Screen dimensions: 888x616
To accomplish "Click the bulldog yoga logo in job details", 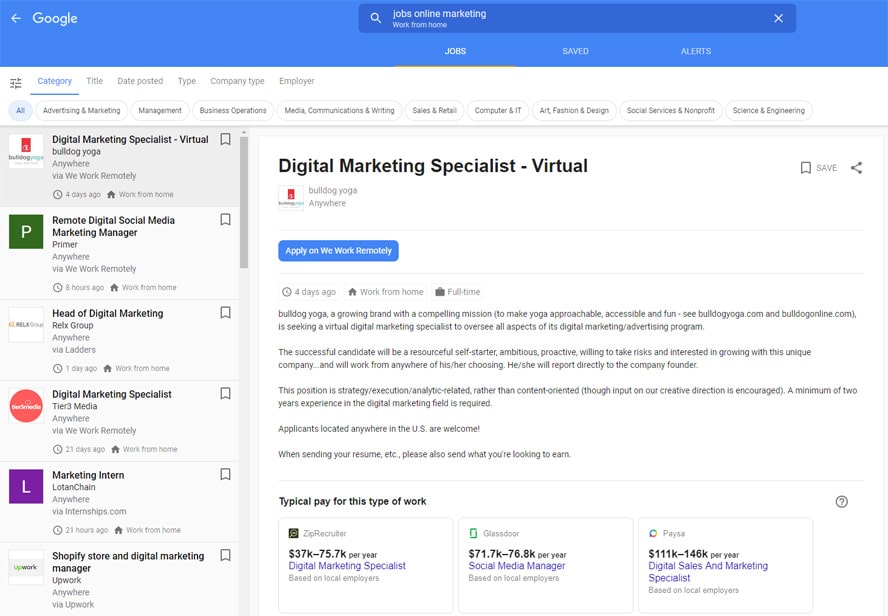I will click(291, 198).
